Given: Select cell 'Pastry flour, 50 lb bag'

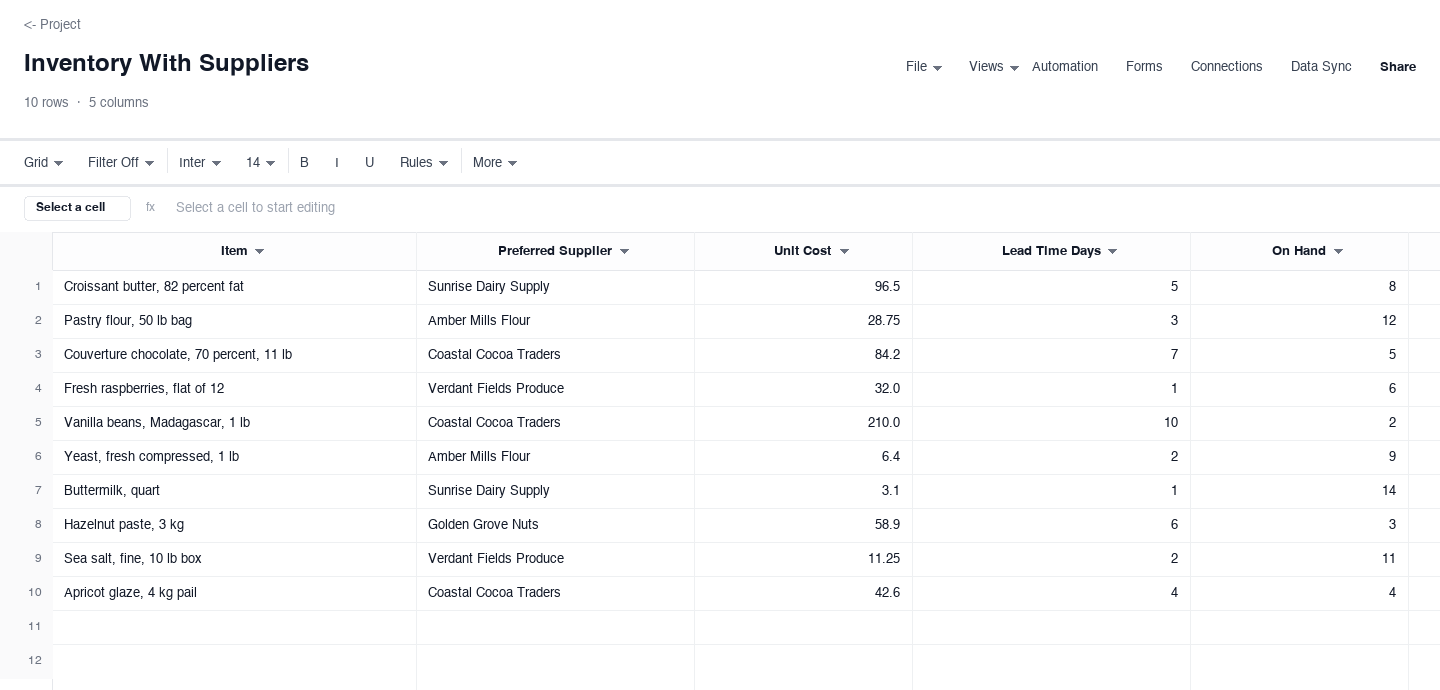Looking at the screenshot, I should tap(234, 321).
